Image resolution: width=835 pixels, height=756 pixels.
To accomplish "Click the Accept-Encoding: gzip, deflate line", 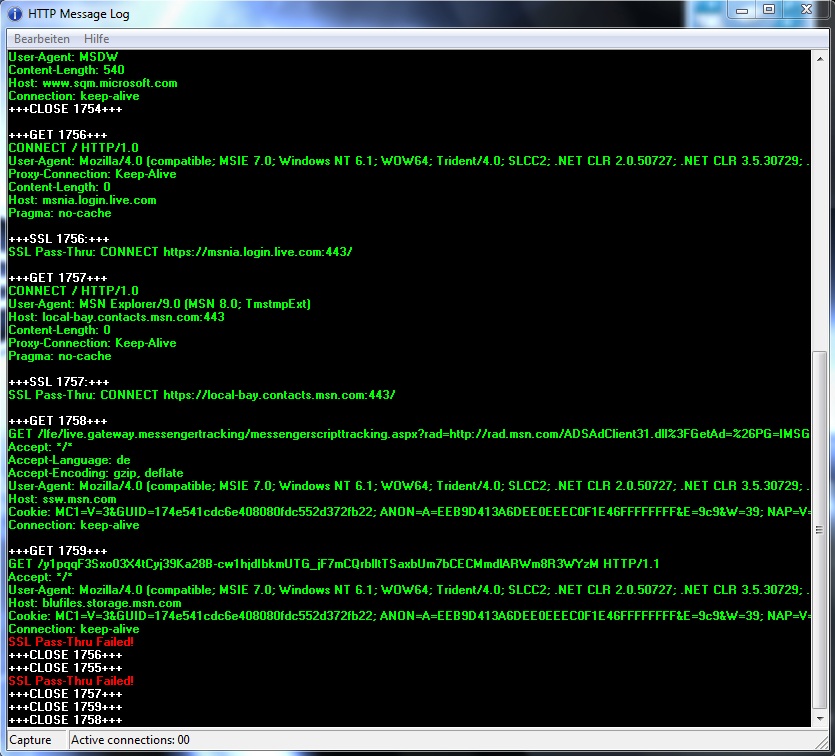I will pyautogui.click(x=96, y=473).
